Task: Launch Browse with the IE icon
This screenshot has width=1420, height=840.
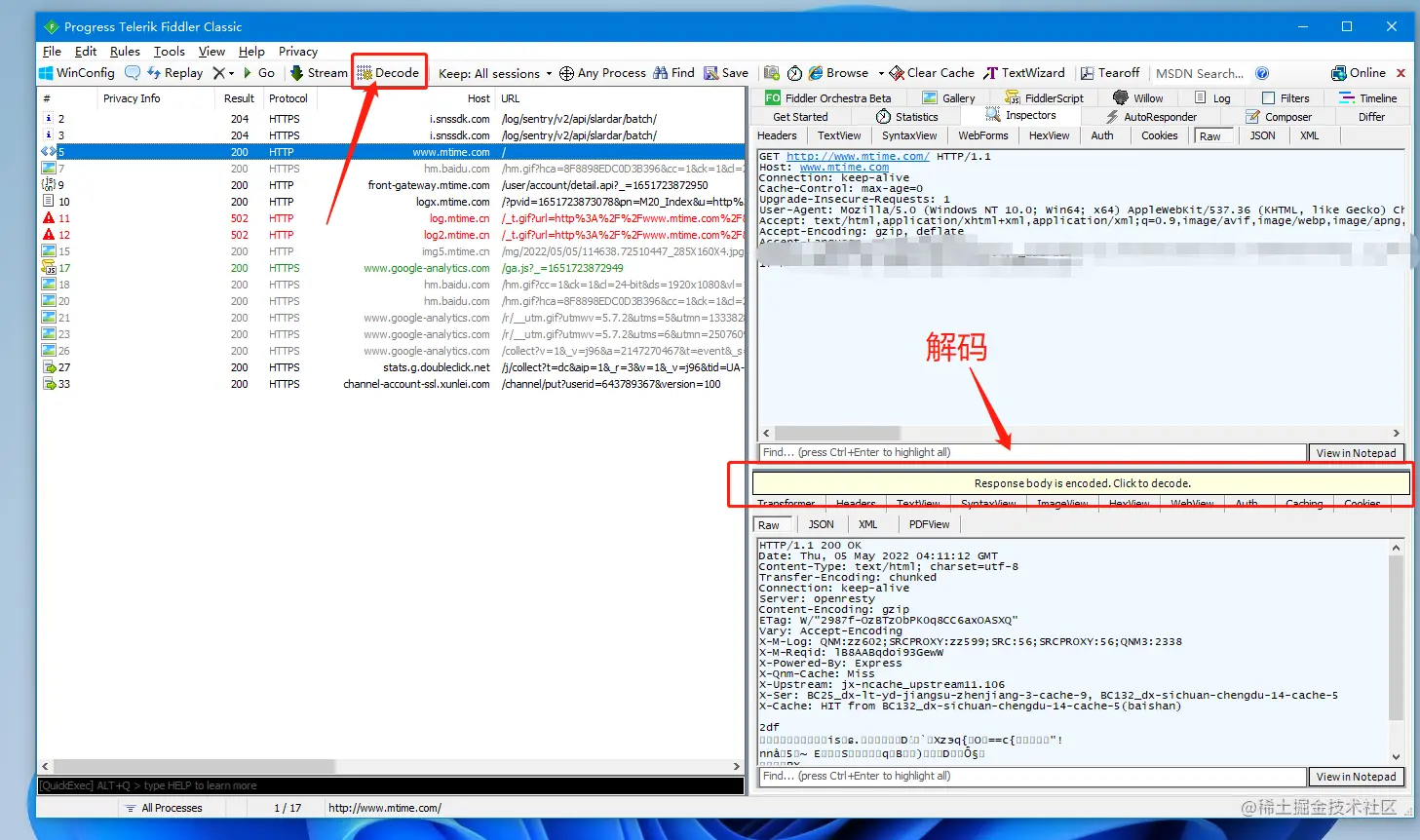Action: [x=838, y=73]
